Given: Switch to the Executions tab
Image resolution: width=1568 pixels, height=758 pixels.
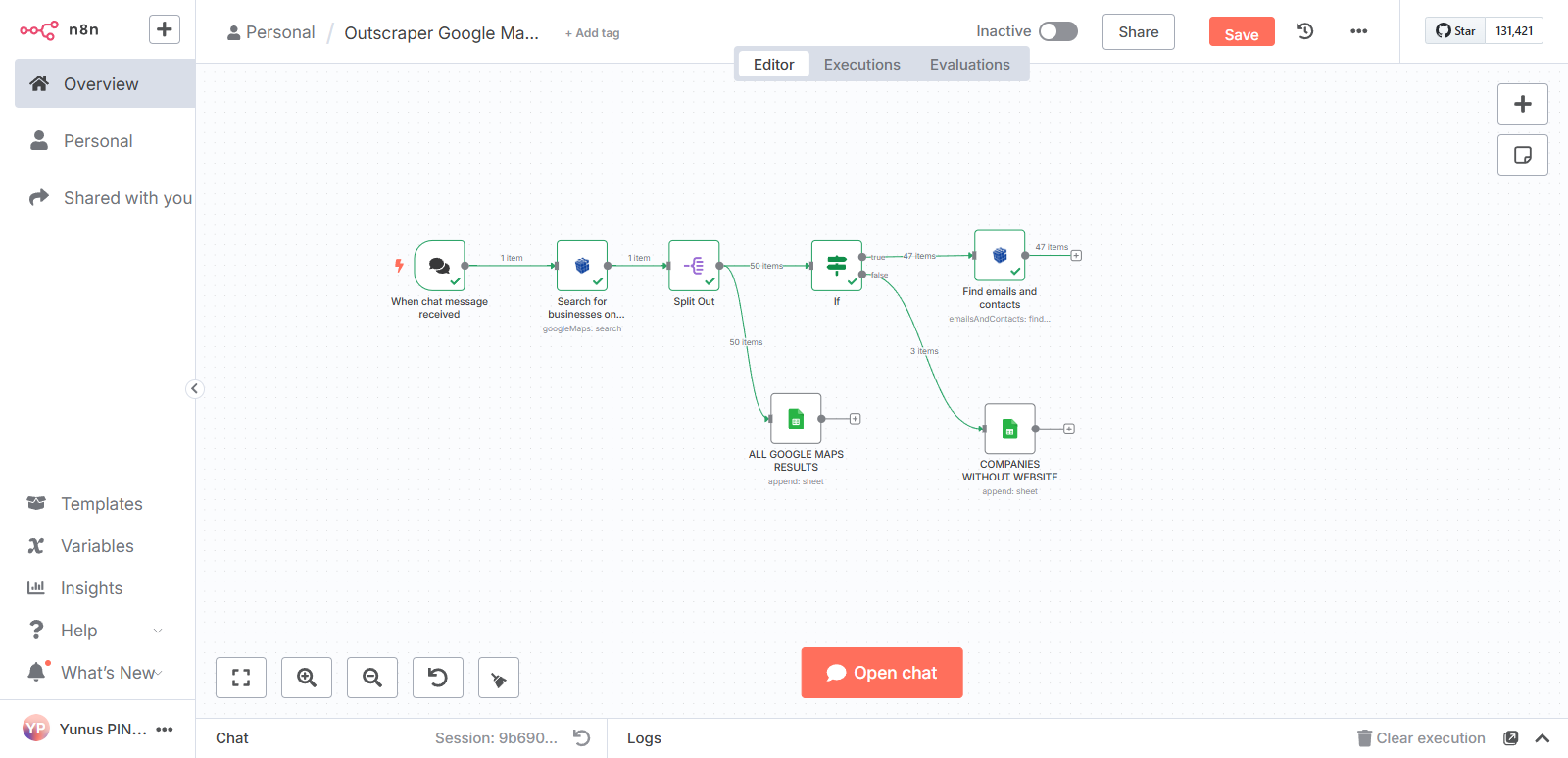Looking at the screenshot, I should point(862,65).
